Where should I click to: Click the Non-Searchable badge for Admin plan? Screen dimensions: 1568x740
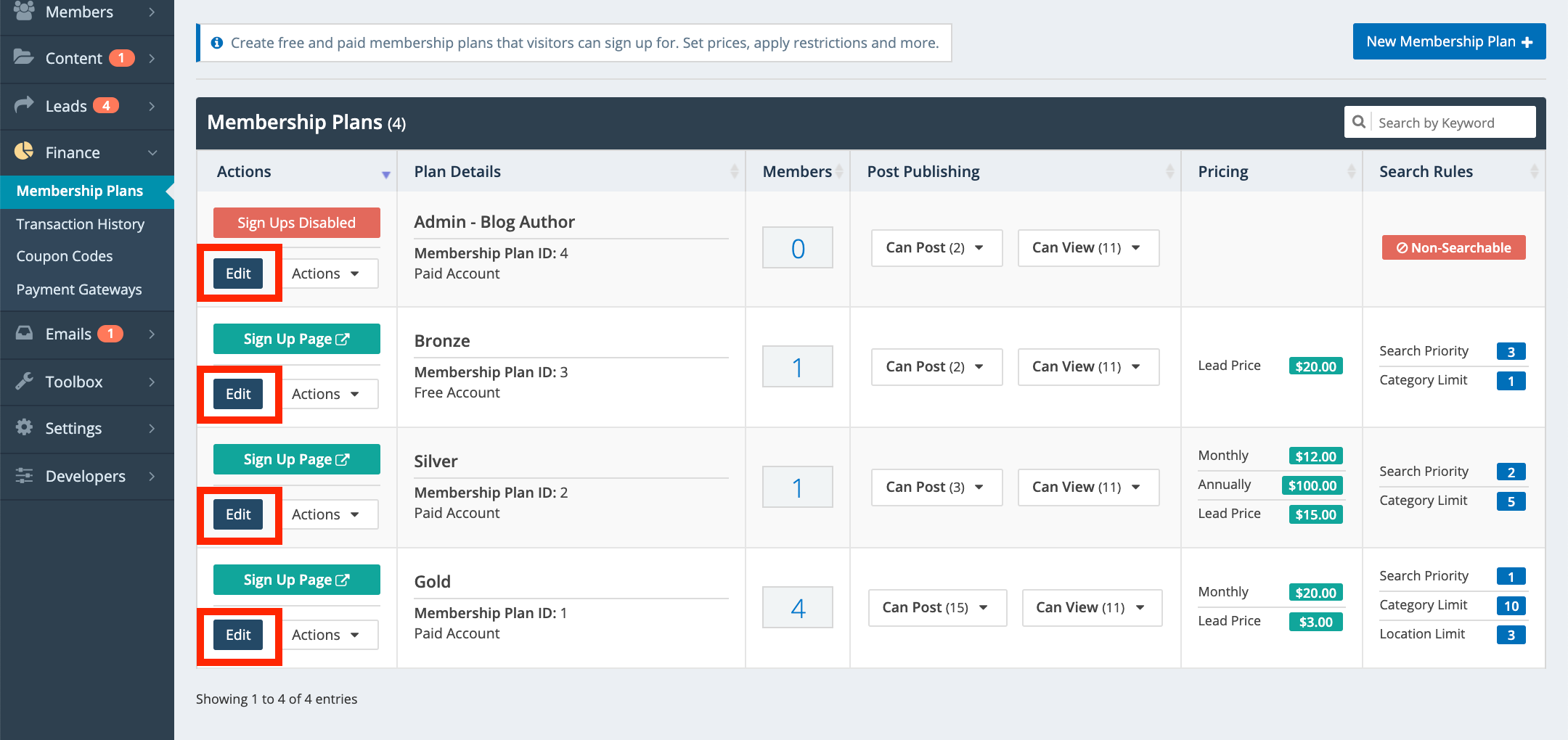(x=1453, y=247)
